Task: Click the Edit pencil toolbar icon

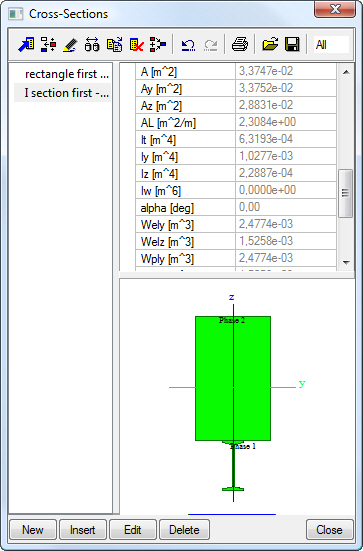Action: (x=70, y=45)
